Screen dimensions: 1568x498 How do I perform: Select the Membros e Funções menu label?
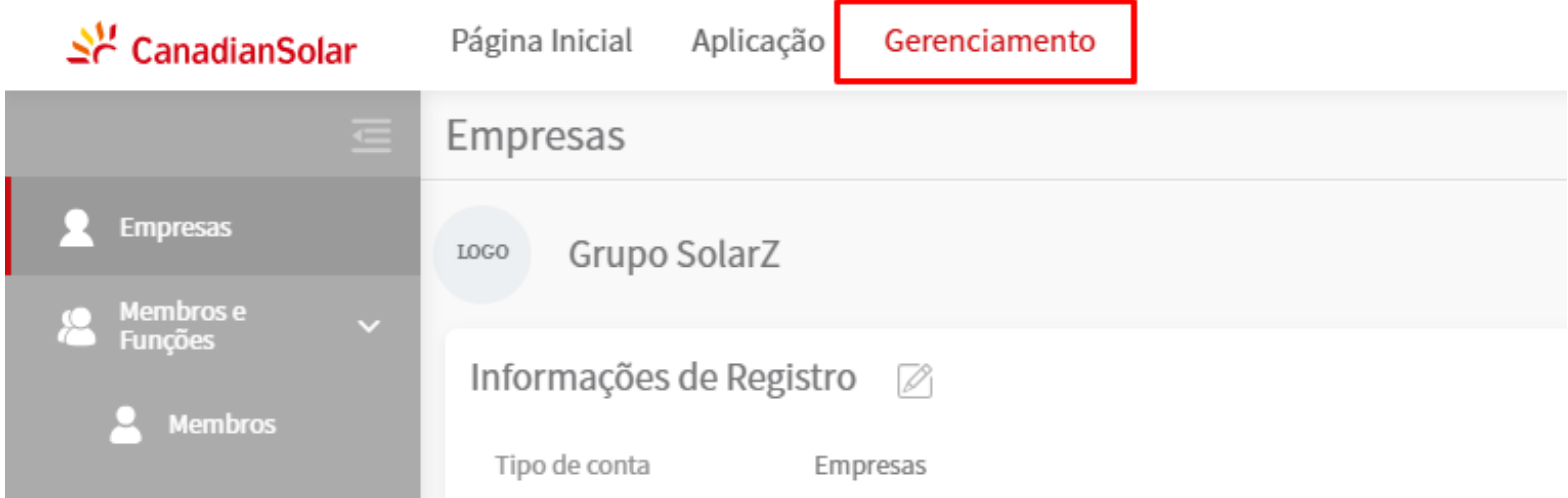(182, 326)
